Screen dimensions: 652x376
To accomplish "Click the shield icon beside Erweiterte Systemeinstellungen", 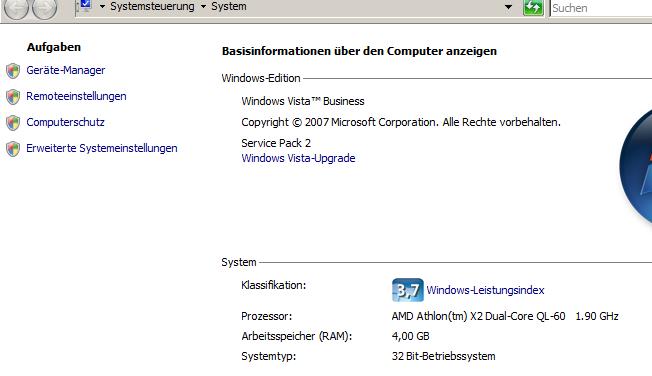I will click(x=13, y=148).
